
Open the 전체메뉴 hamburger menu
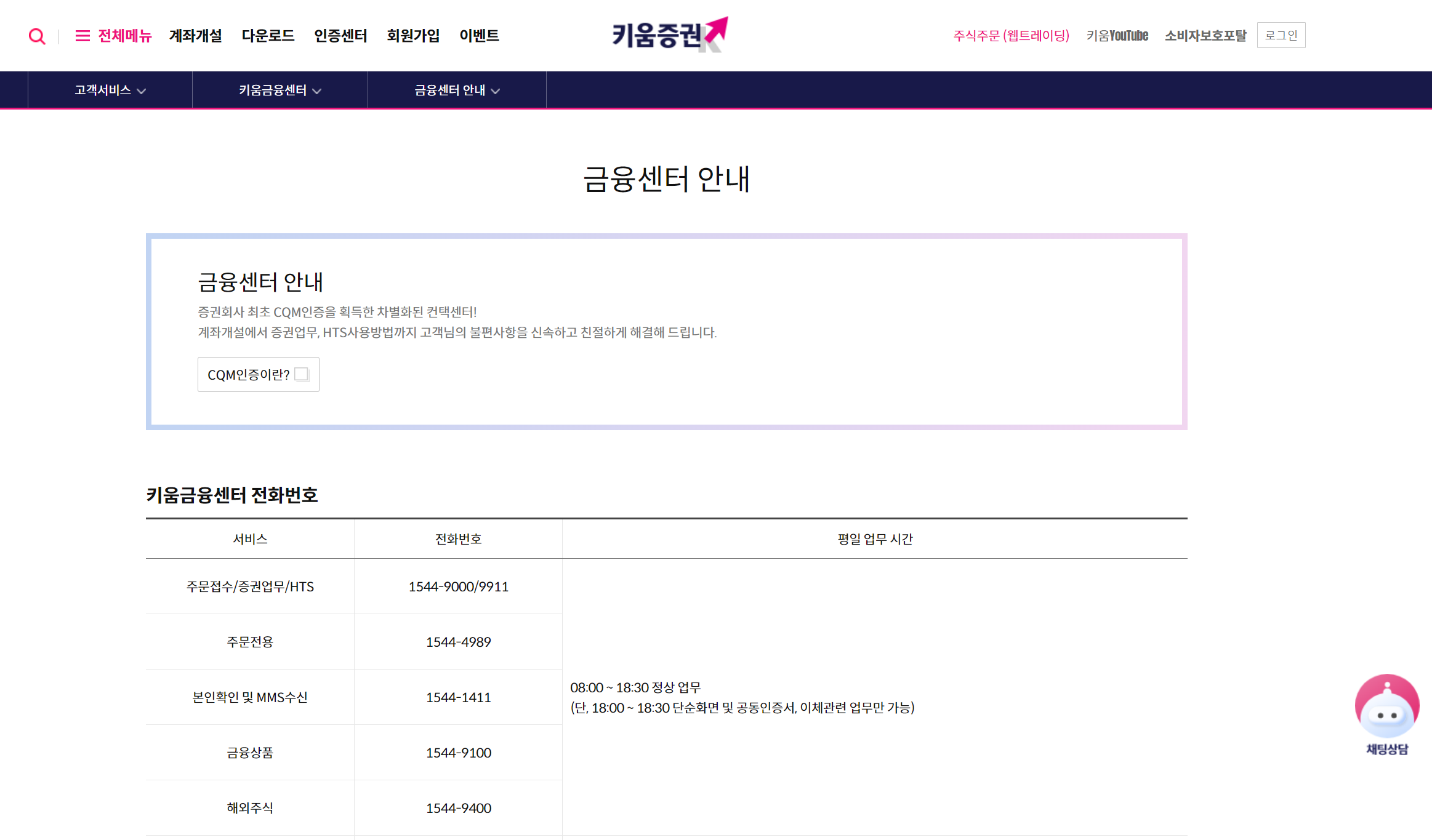[x=113, y=36]
